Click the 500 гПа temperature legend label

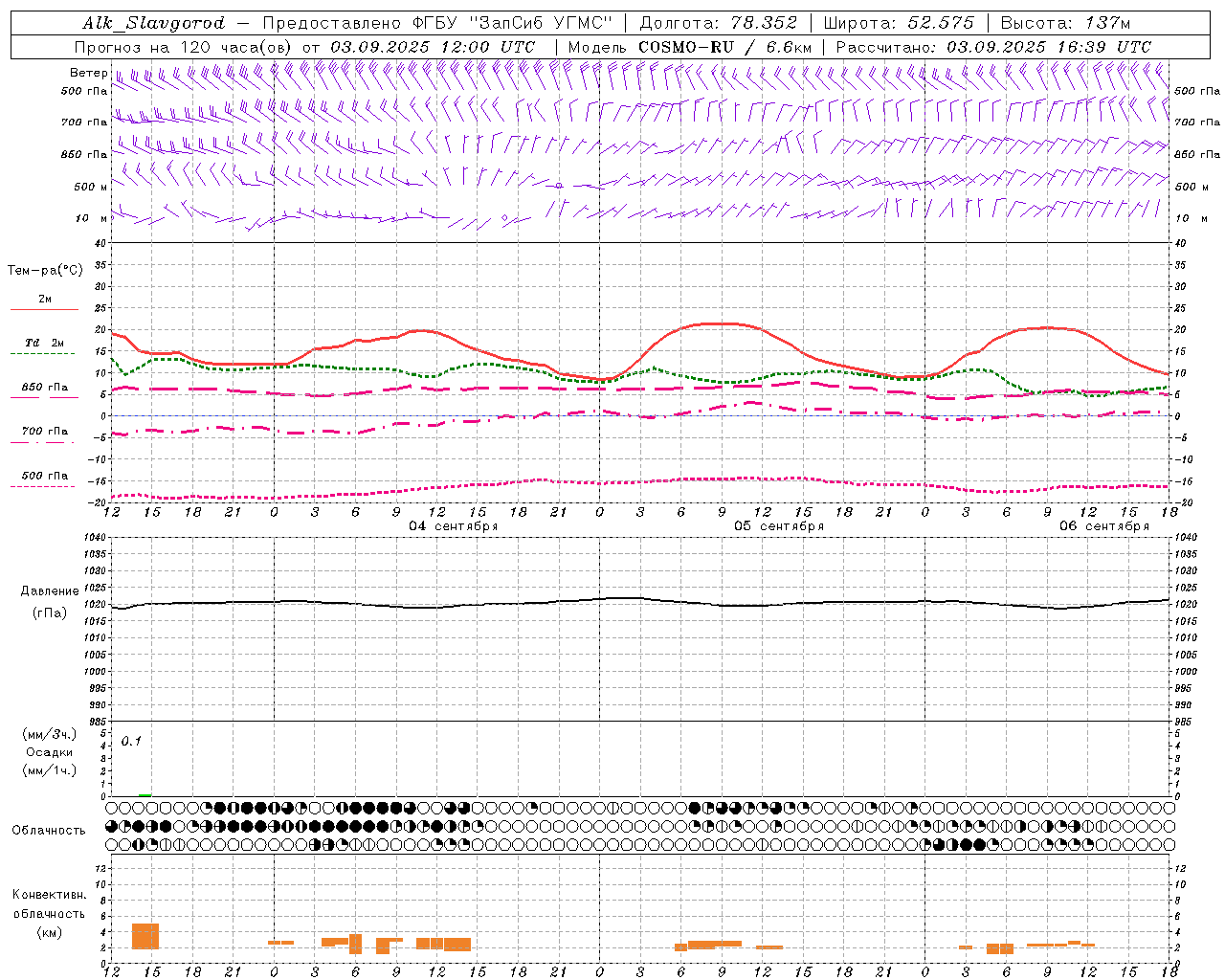pos(45,476)
